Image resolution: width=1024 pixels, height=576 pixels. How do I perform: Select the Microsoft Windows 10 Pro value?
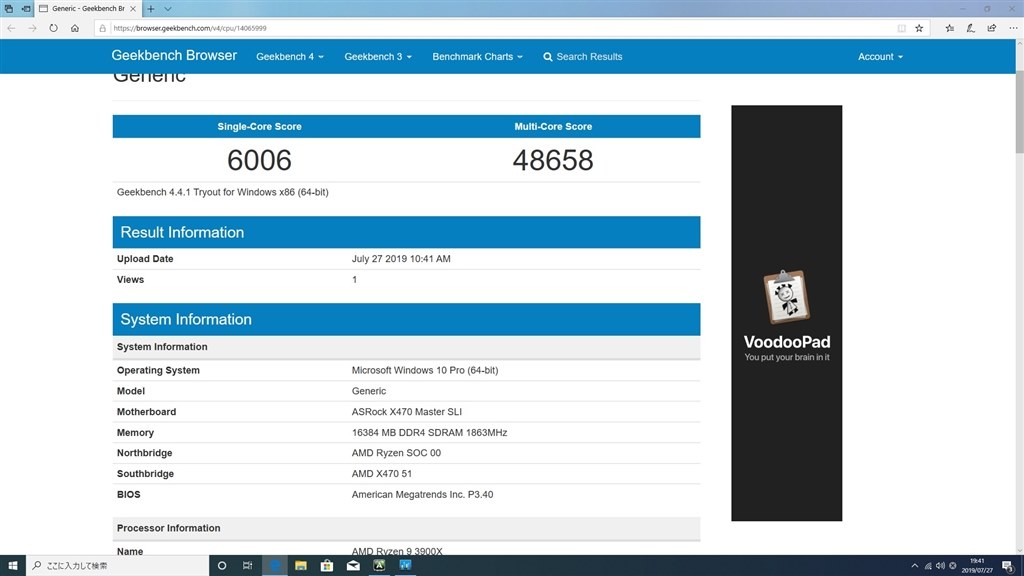click(424, 370)
